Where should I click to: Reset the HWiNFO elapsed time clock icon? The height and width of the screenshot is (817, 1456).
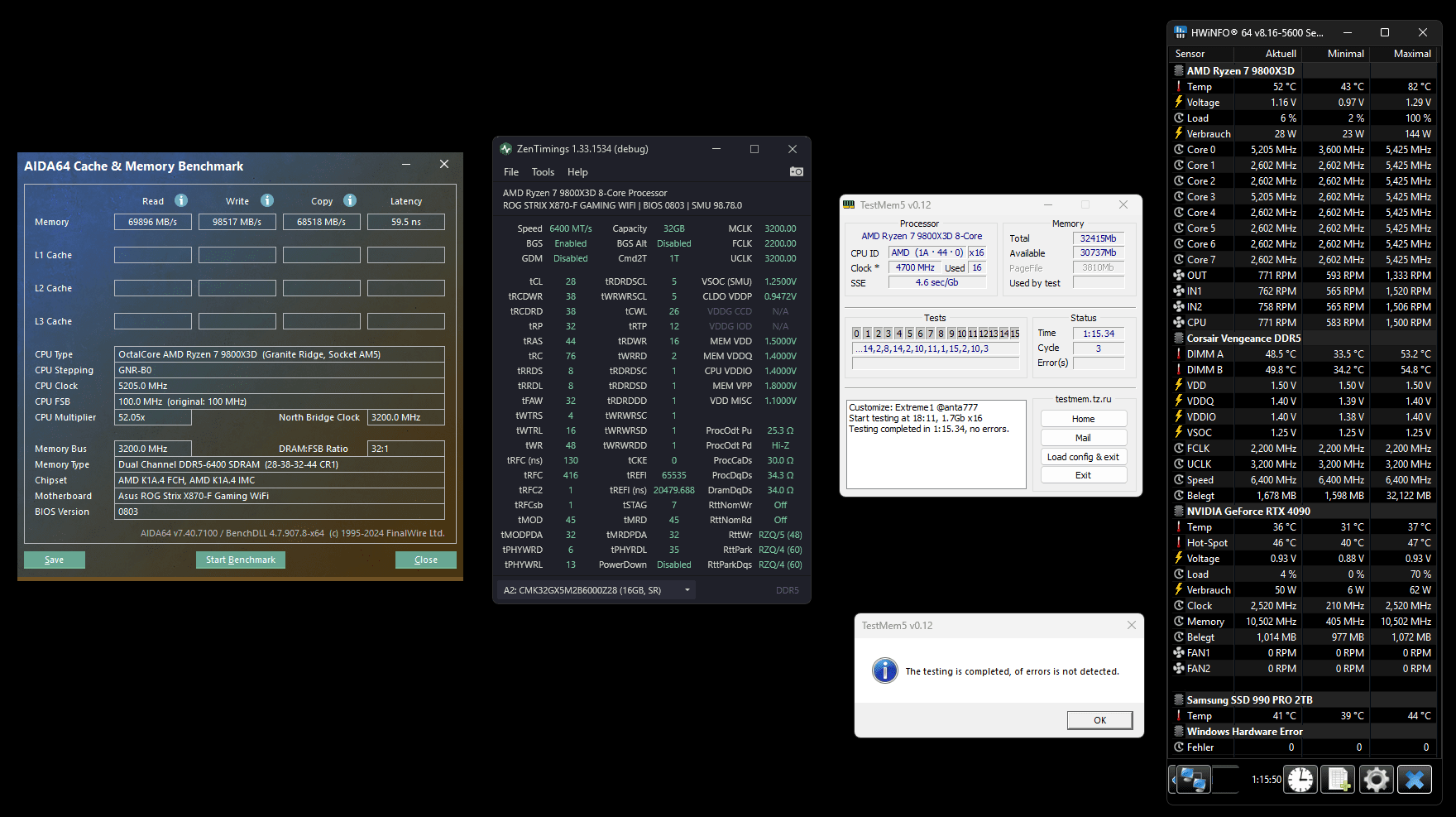tap(1300, 779)
